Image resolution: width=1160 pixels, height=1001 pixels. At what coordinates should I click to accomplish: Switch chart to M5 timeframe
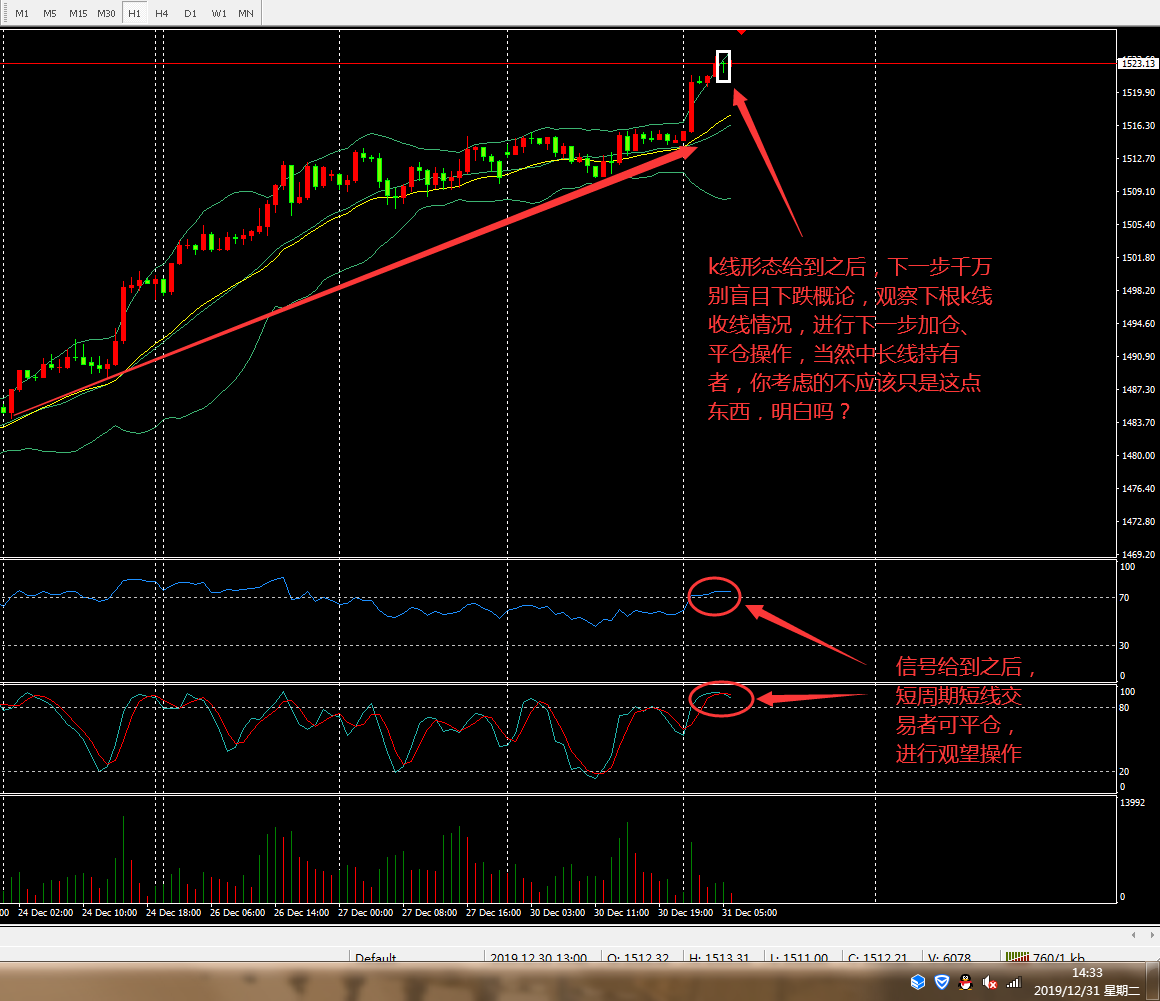pos(50,13)
